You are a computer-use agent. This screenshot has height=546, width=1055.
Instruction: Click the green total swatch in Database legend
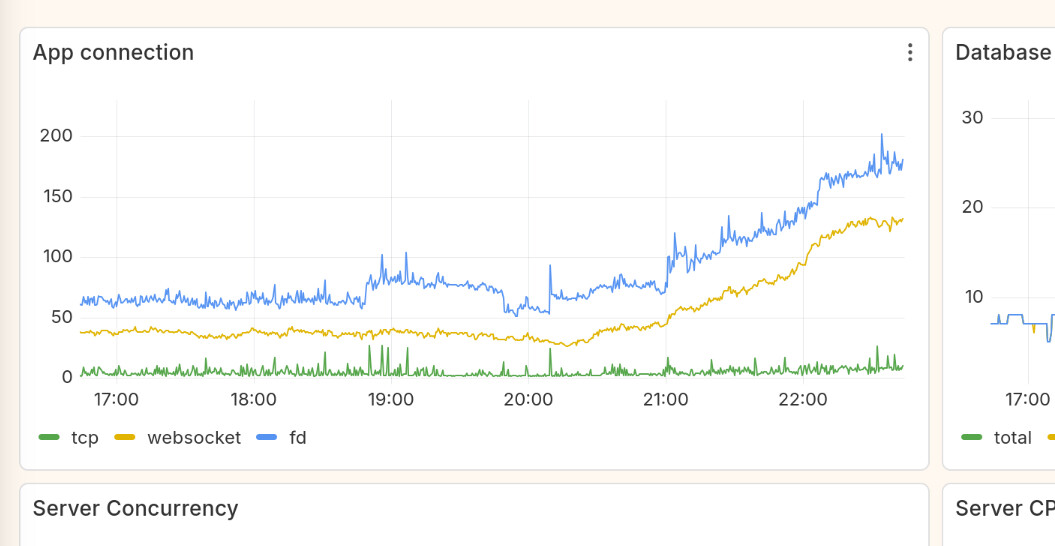tap(971, 437)
